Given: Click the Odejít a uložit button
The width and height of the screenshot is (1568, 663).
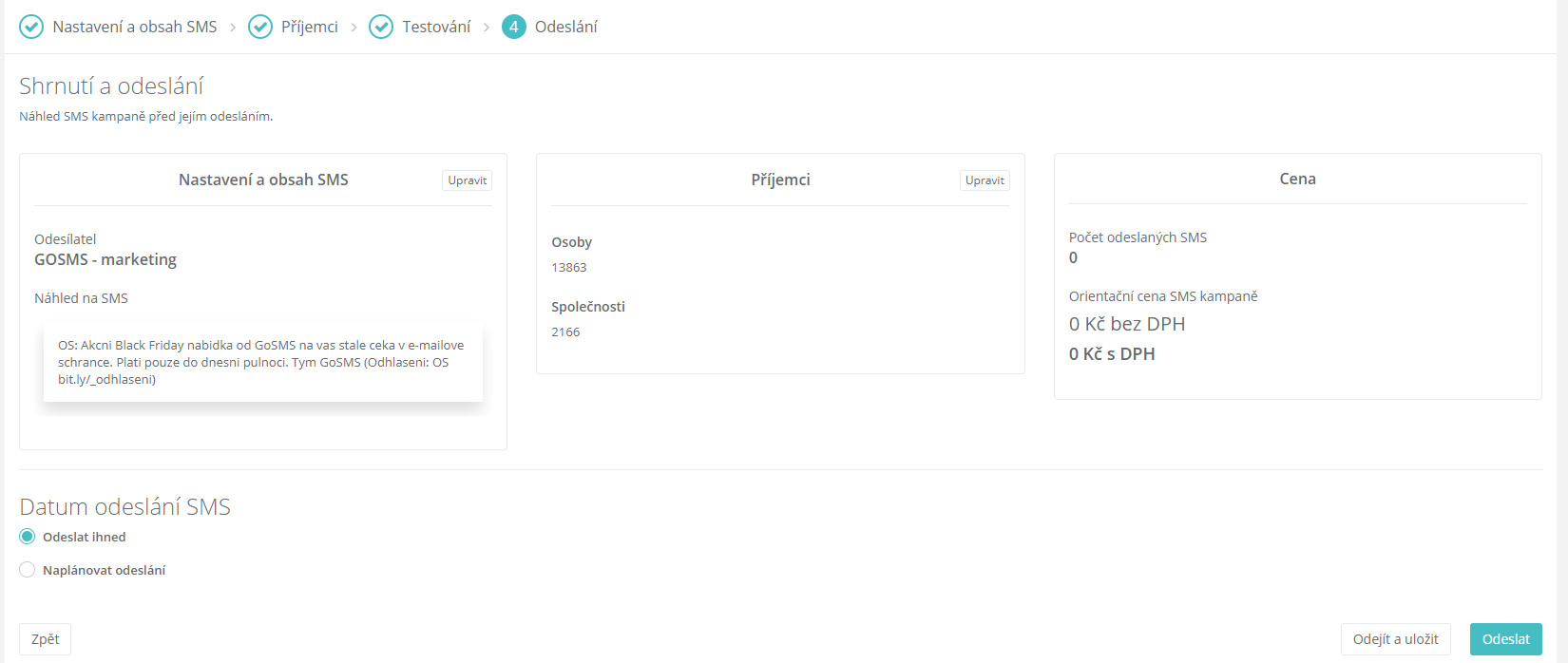Looking at the screenshot, I should 1396,639.
